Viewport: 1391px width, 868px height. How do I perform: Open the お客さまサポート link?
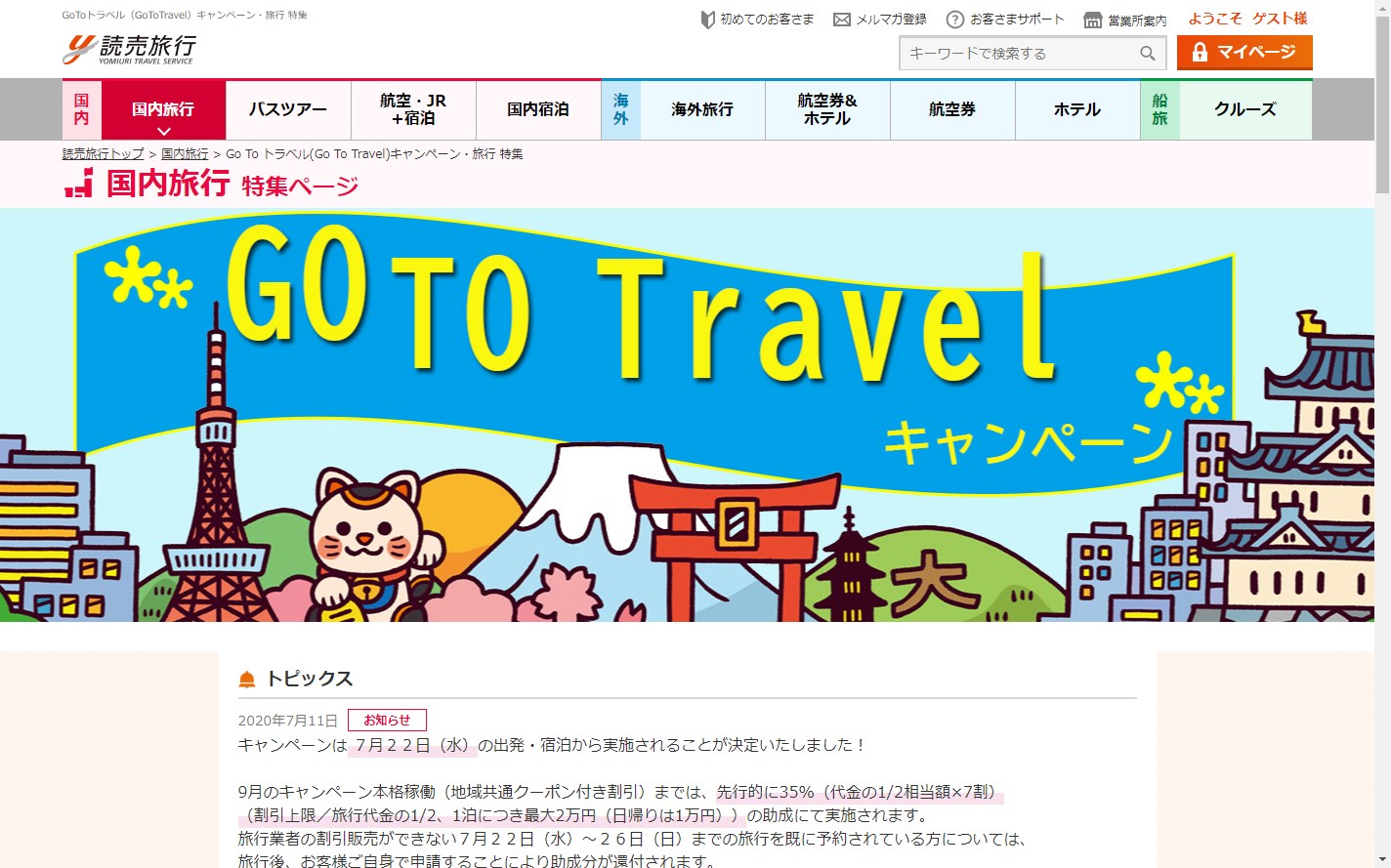tap(1017, 20)
